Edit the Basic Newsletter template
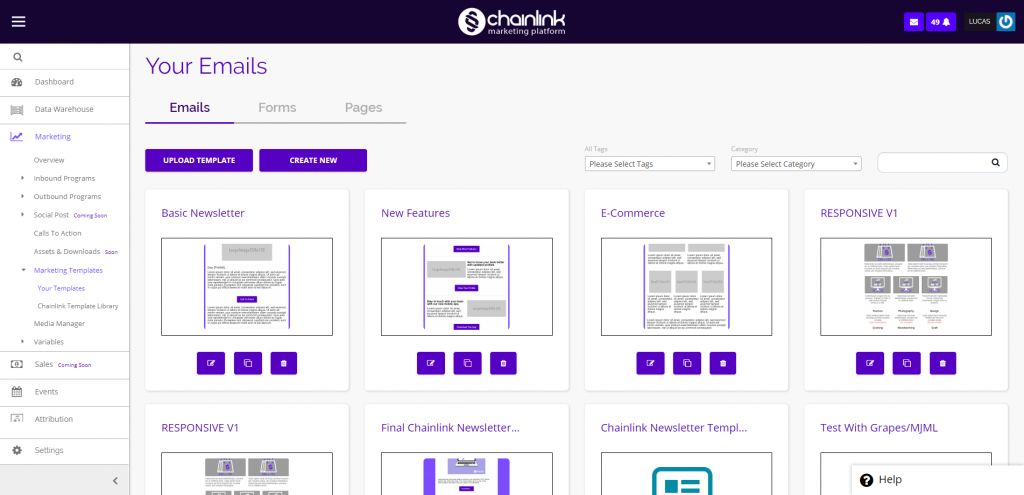 (x=210, y=363)
